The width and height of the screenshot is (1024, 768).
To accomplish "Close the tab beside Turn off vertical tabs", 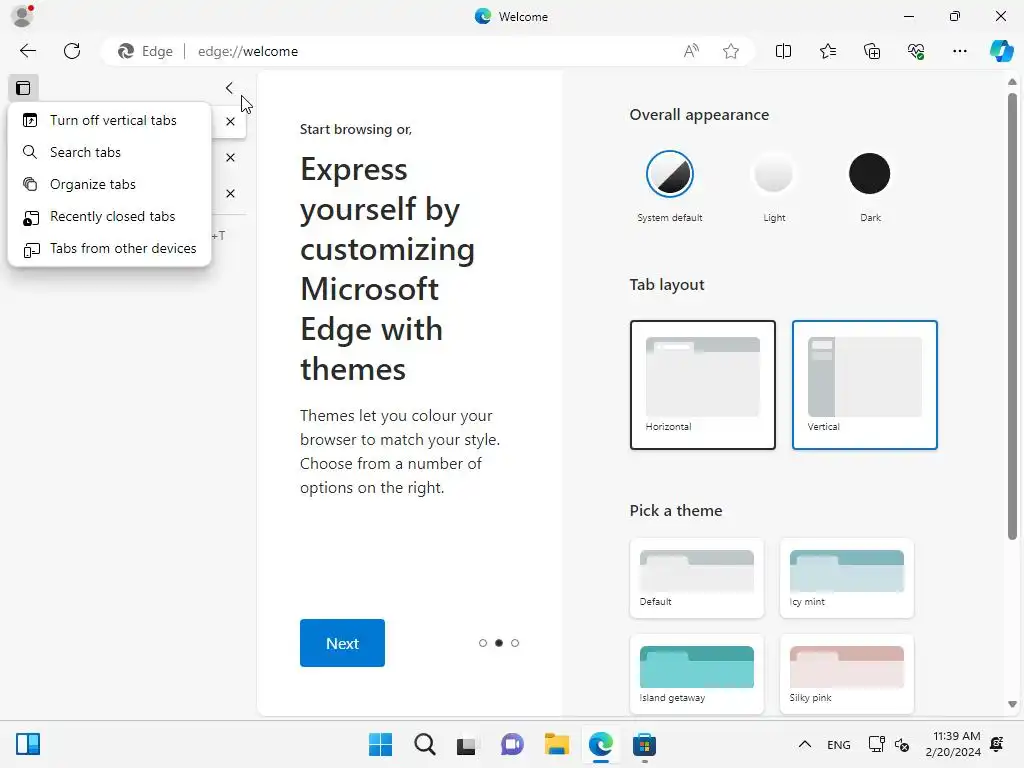I will [231, 121].
